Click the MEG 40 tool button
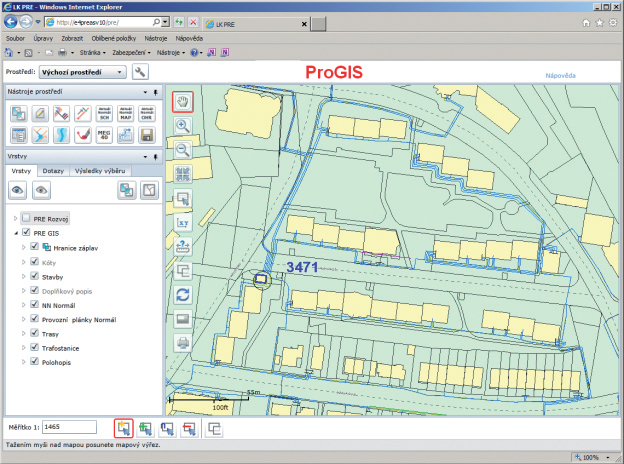 click(x=104, y=135)
